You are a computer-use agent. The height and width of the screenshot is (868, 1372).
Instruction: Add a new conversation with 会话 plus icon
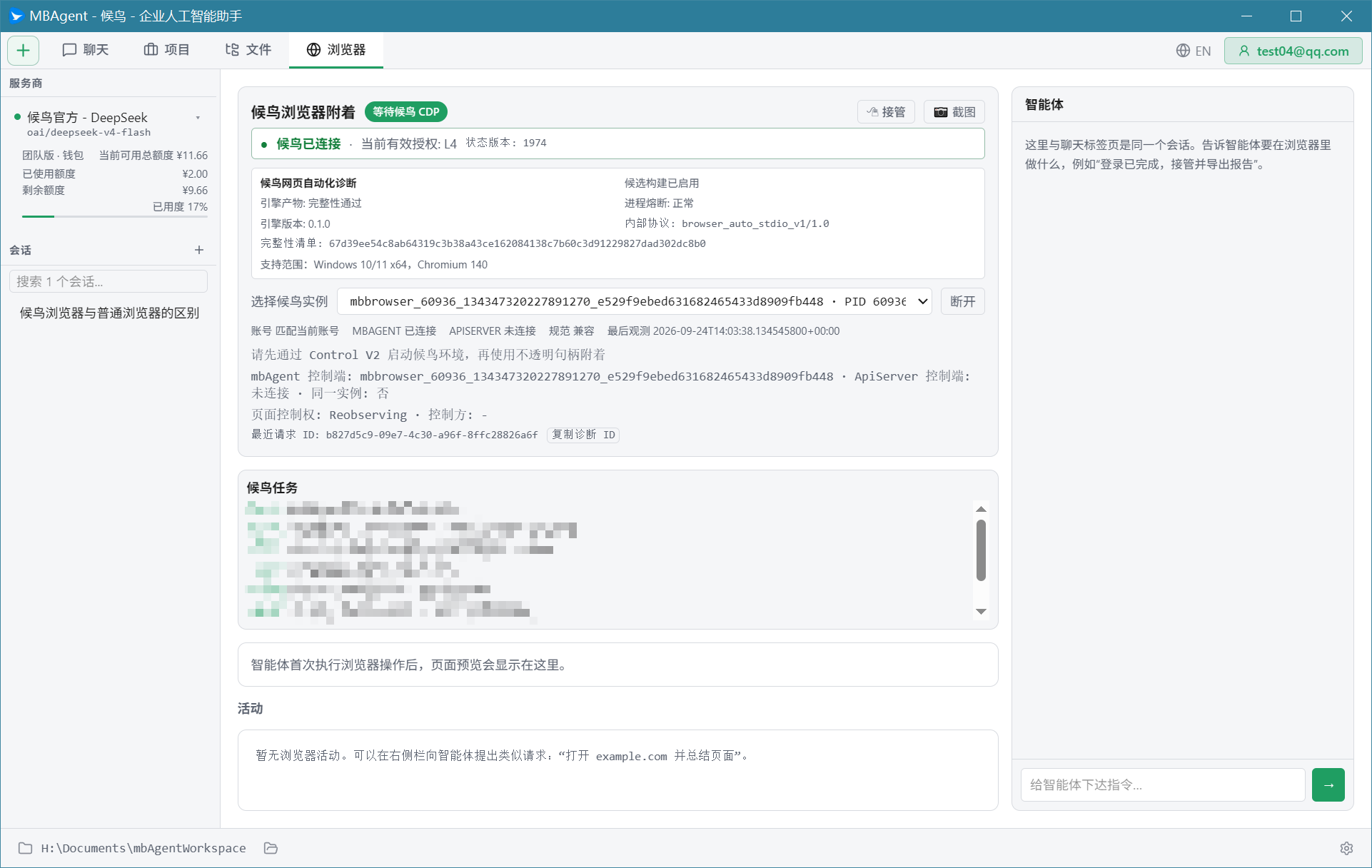[199, 250]
